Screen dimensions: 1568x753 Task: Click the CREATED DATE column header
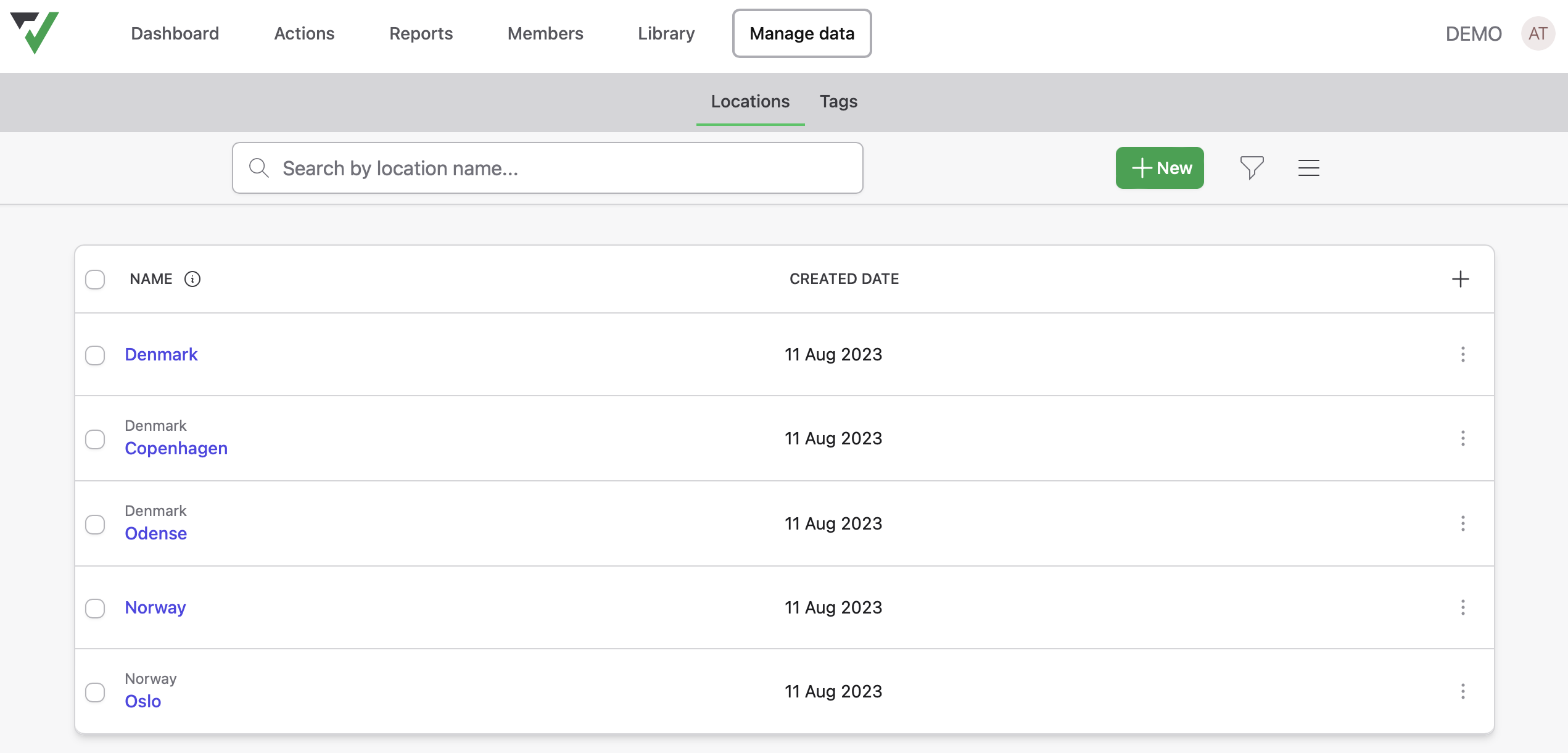pos(844,279)
